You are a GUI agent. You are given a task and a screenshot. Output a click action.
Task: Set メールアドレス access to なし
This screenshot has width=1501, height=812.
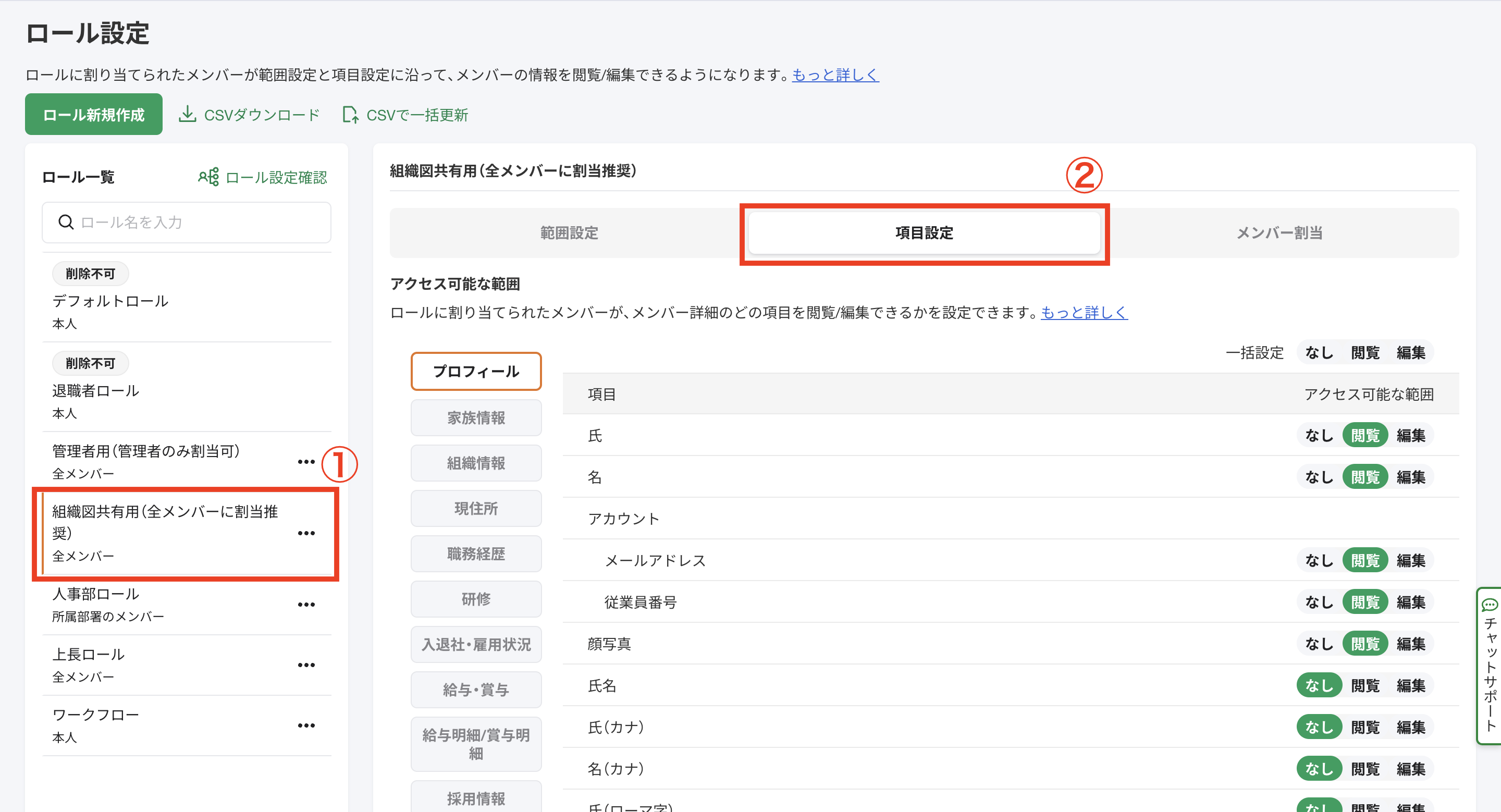1319,560
